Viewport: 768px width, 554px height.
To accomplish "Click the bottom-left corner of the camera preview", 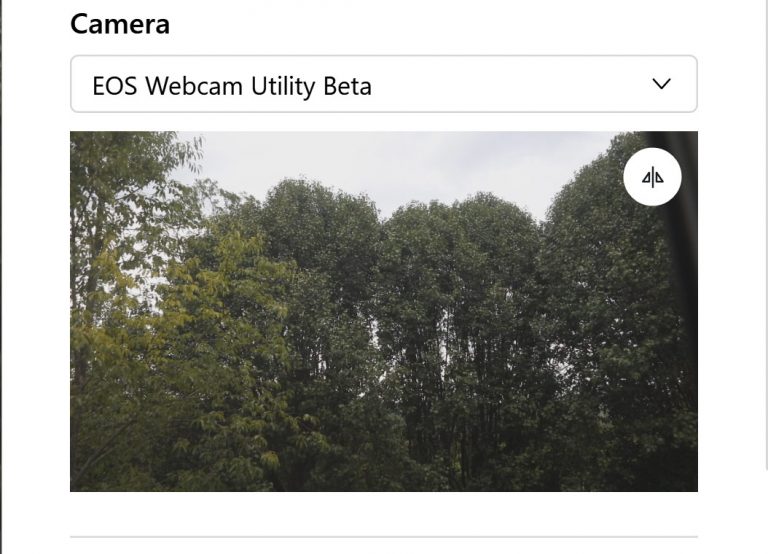I will coord(74,487).
